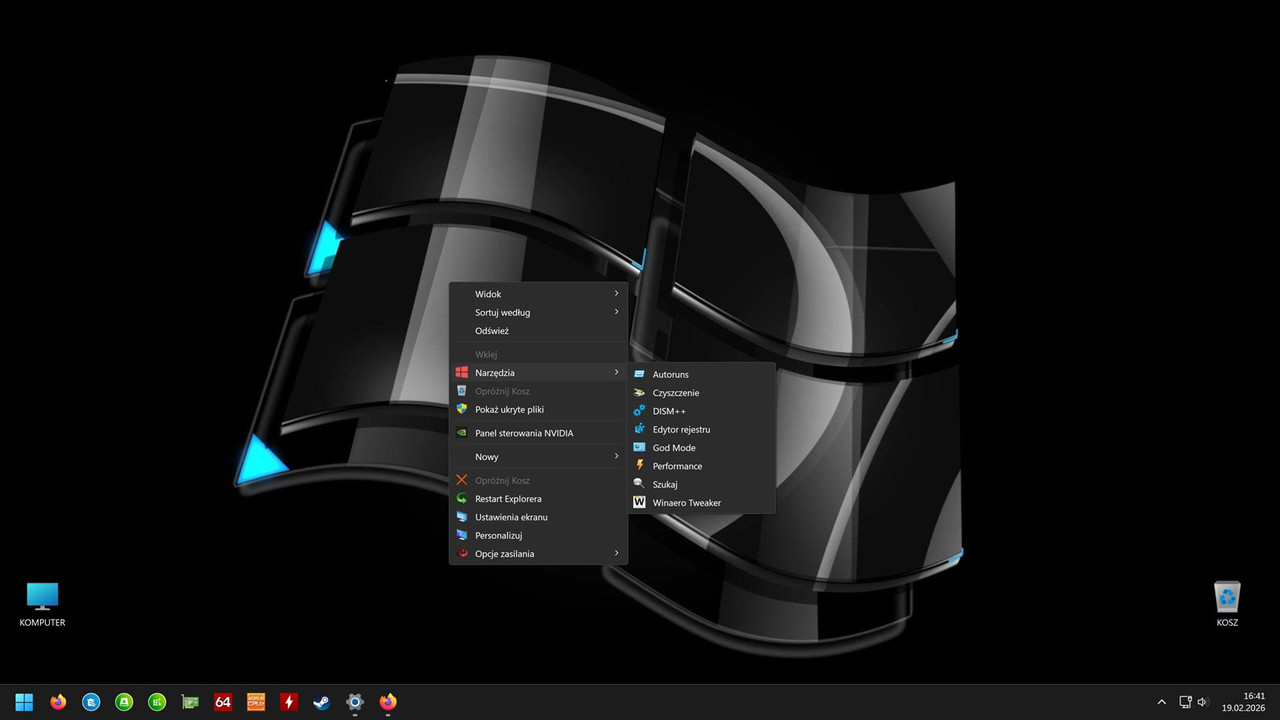
Task: Open Edytor rejestru
Action: 702,429
